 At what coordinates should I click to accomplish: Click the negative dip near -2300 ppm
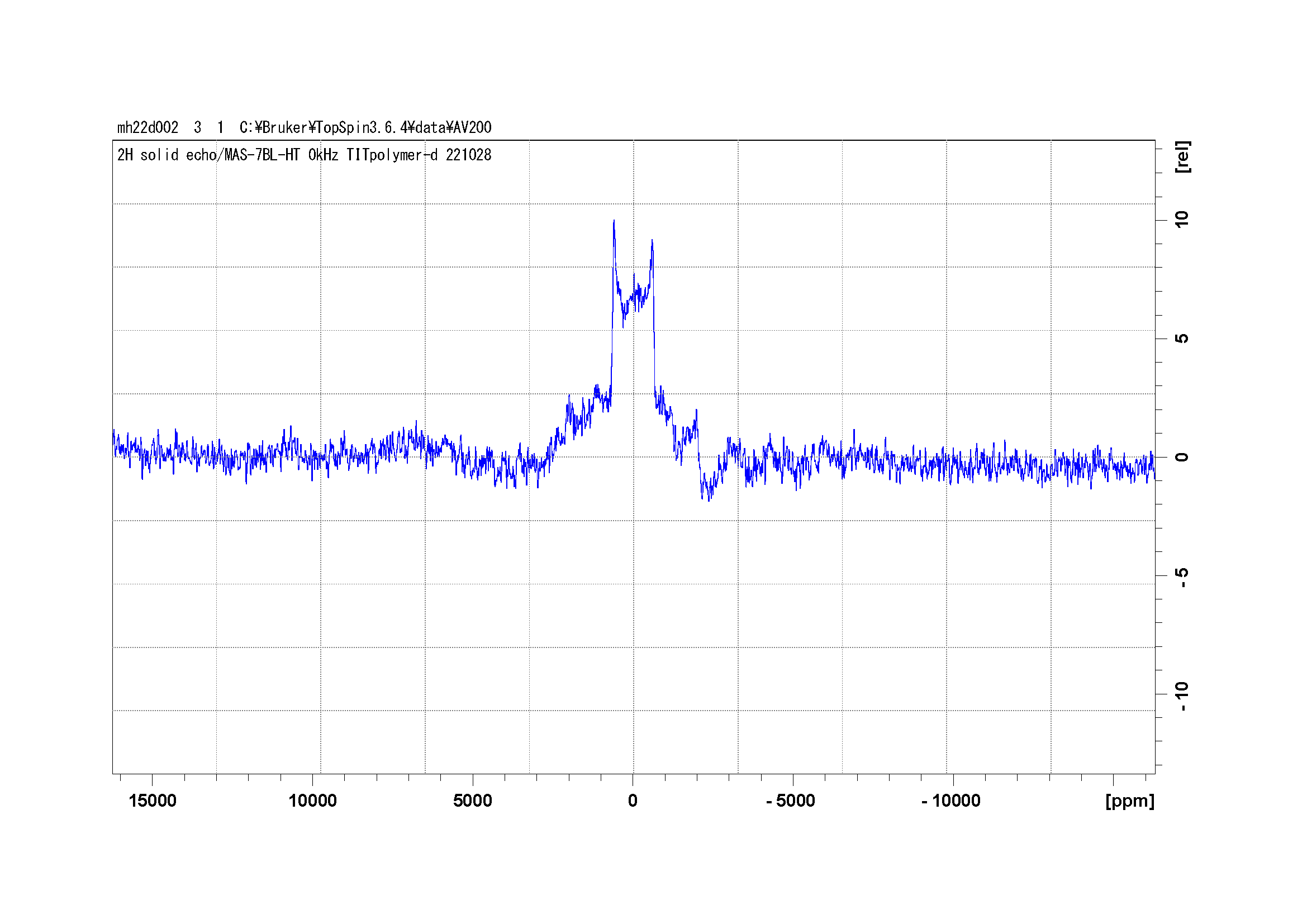click(x=708, y=498)
